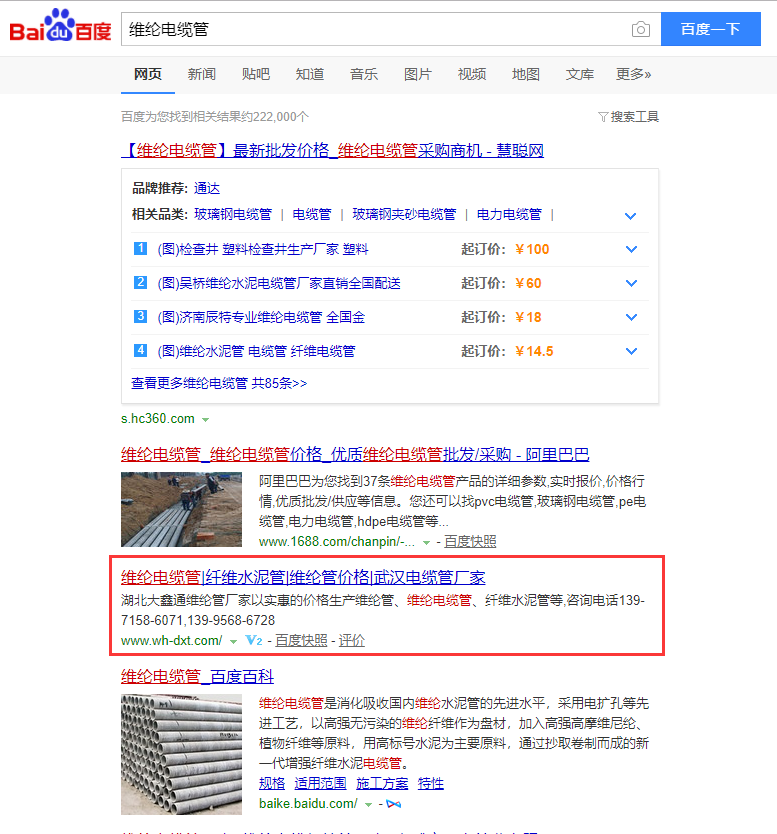
Task: Open 搜索工具 filter options
Action: [629, 116]
